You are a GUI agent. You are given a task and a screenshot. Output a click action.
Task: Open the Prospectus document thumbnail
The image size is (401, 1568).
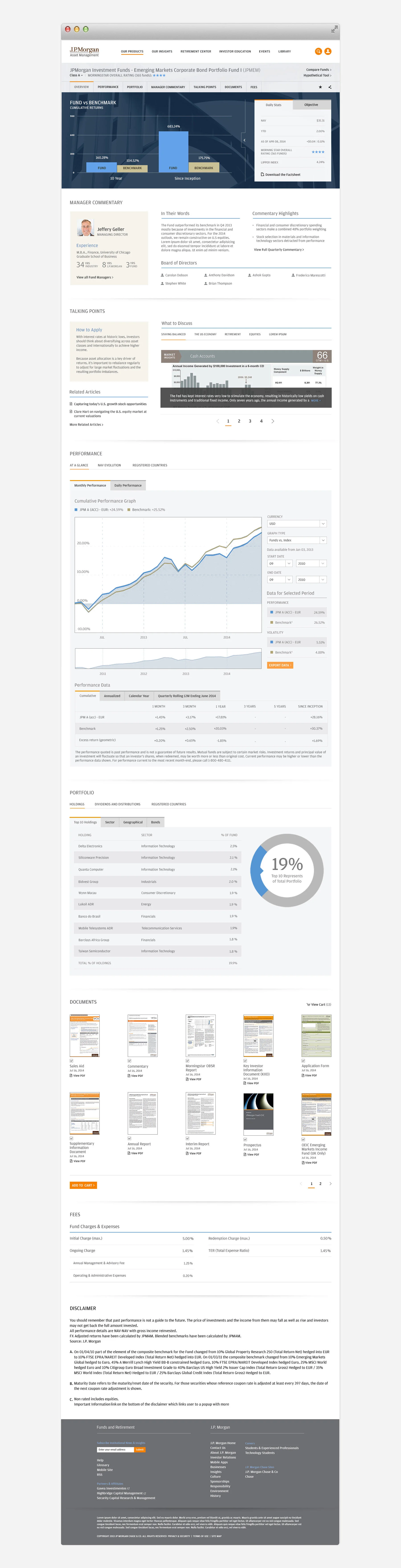click(x=259, y=1114)
